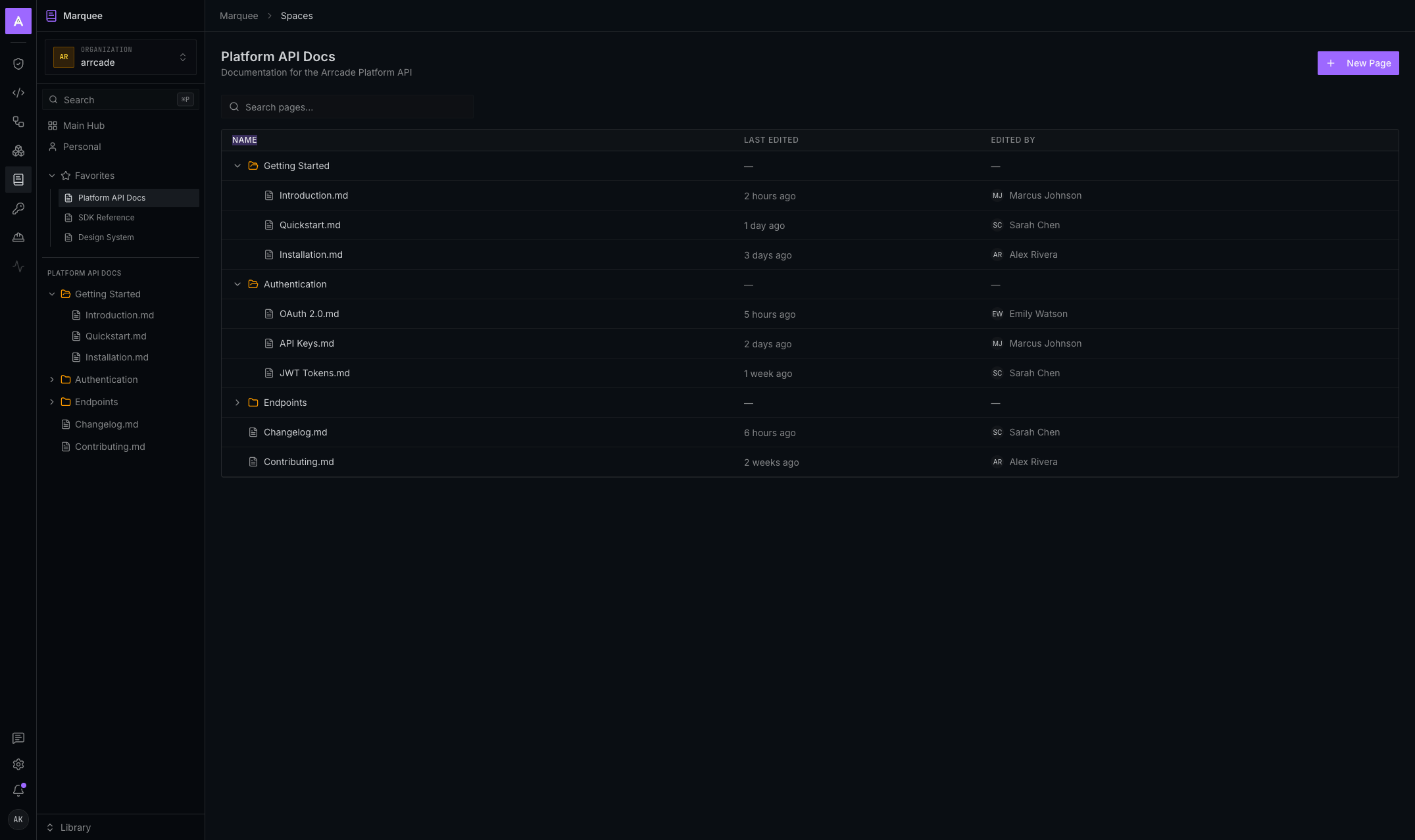Click the AK user avatar
This screenshot has height=840, width=1415.
point(18,820)
